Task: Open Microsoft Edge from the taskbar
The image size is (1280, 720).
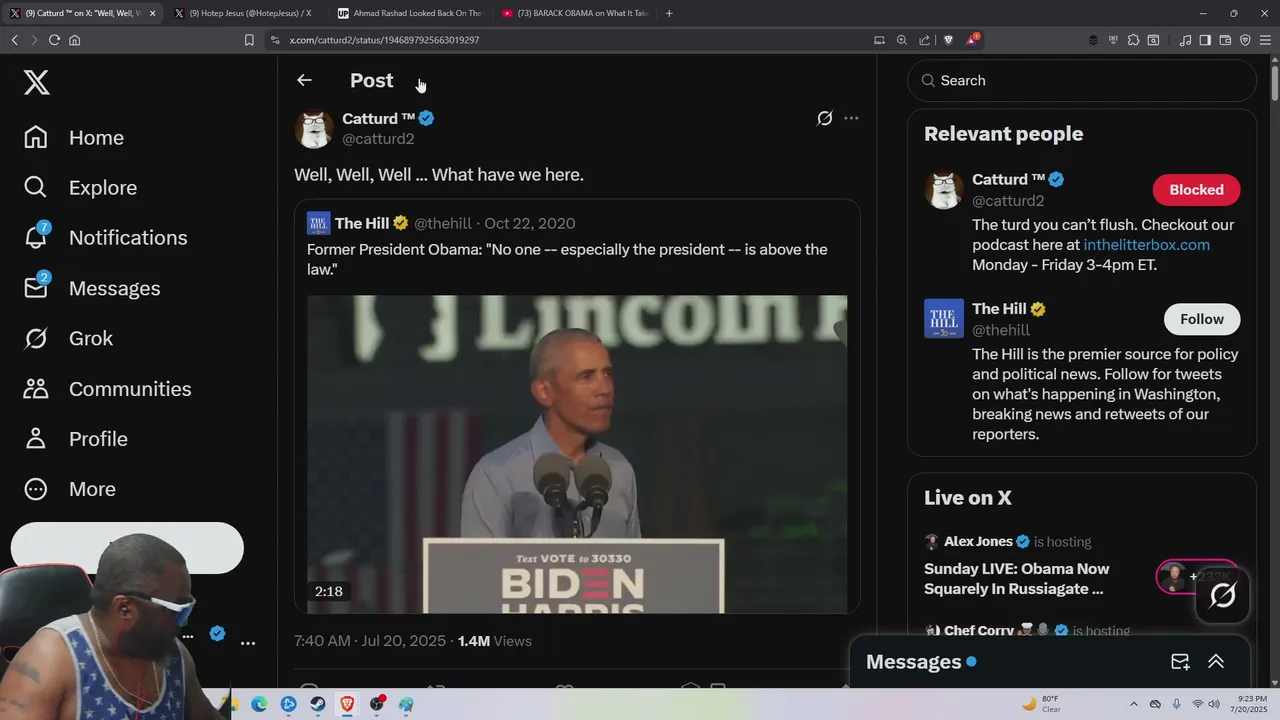Action: pyautogui.click(x=259, y=704)
